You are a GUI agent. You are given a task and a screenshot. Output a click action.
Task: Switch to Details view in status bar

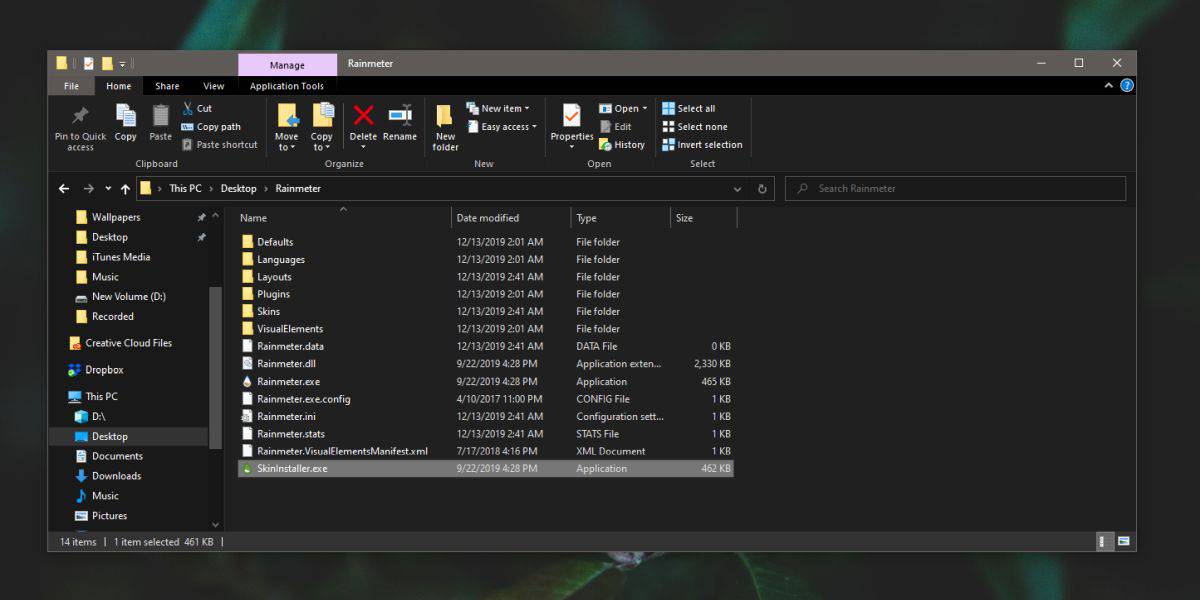(x=1105, y=541)
